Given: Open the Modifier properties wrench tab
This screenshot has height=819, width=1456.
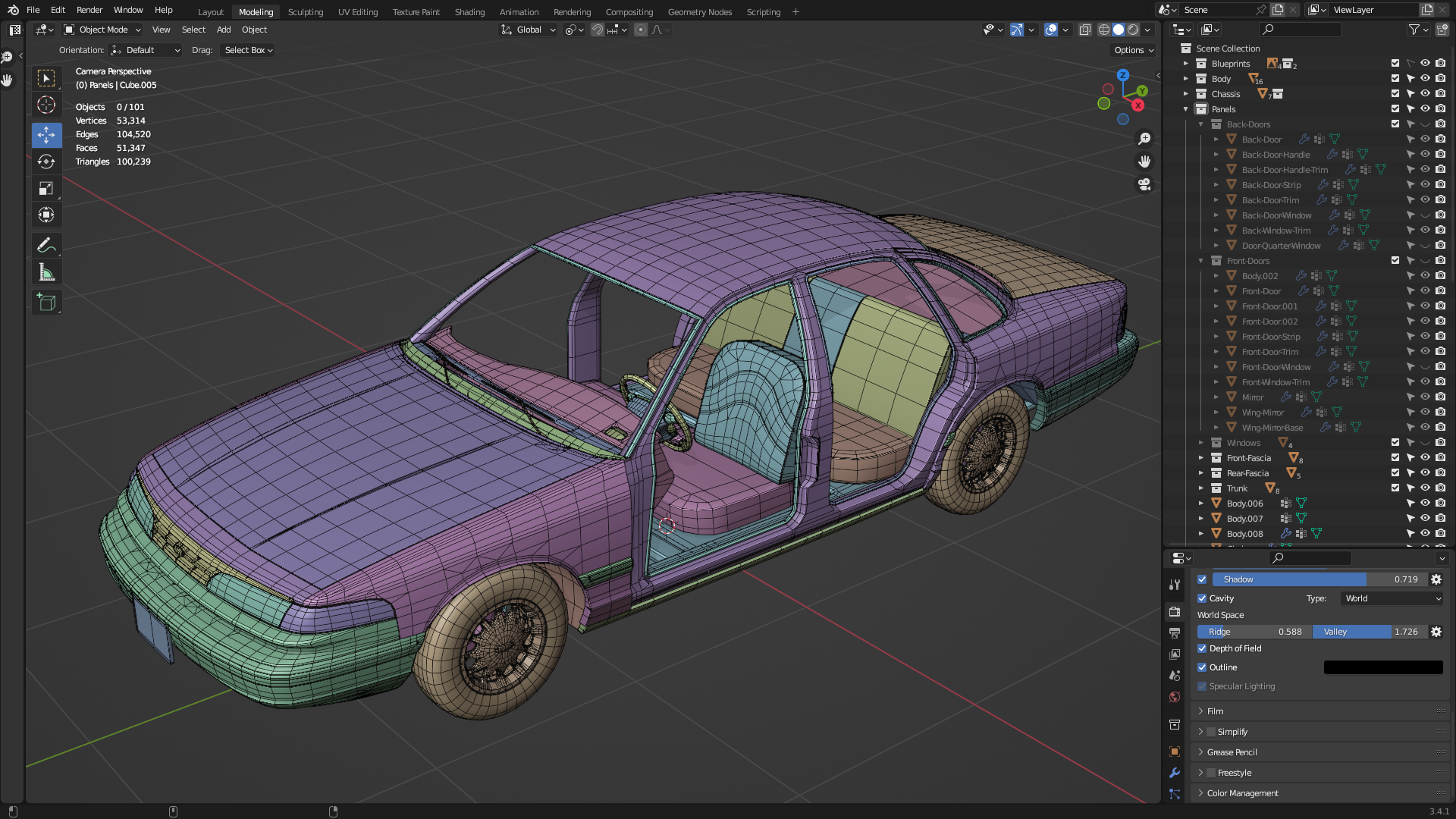Looking at the screenshot, I should click(1175, 773).
